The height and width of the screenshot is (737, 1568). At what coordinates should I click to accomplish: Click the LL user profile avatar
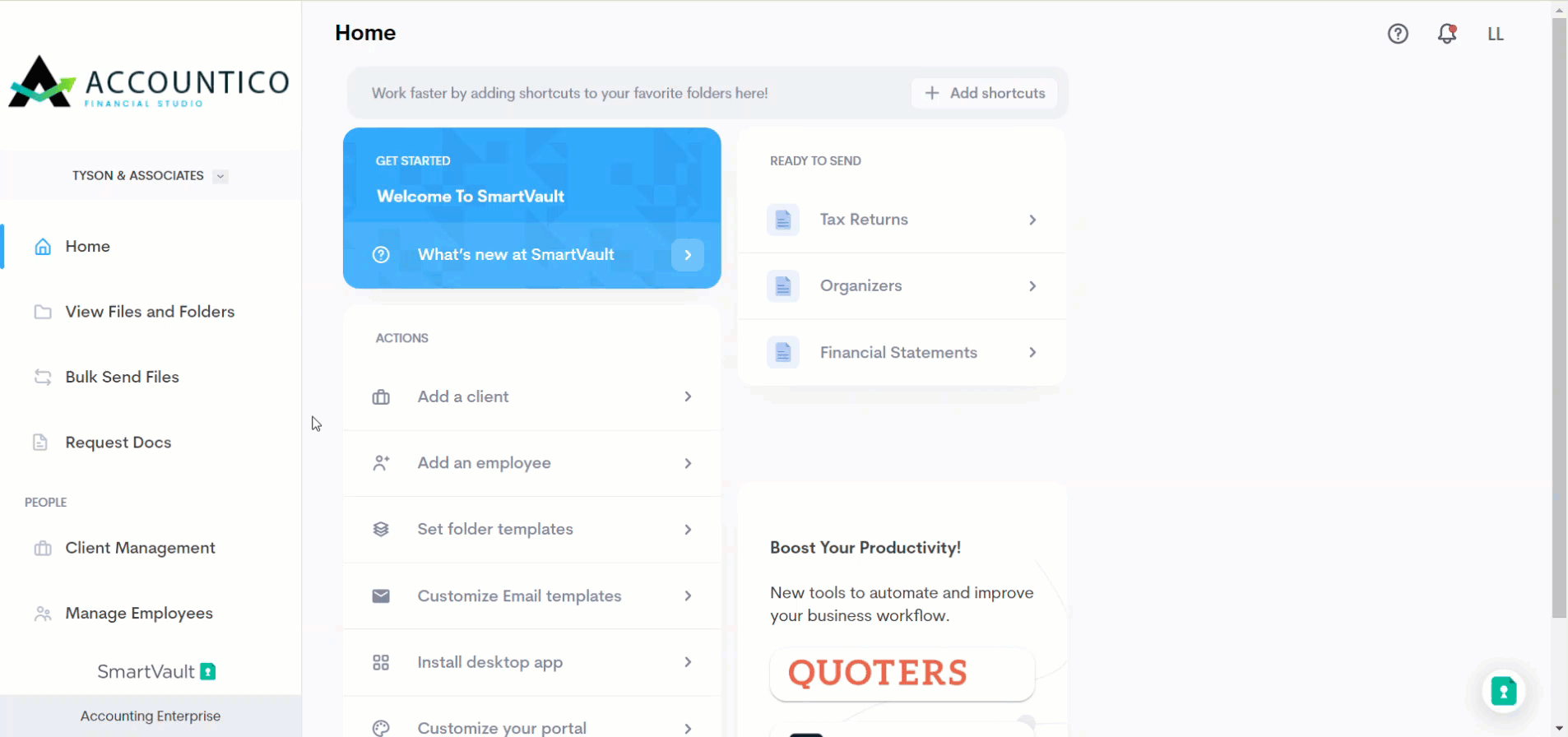1495,34
